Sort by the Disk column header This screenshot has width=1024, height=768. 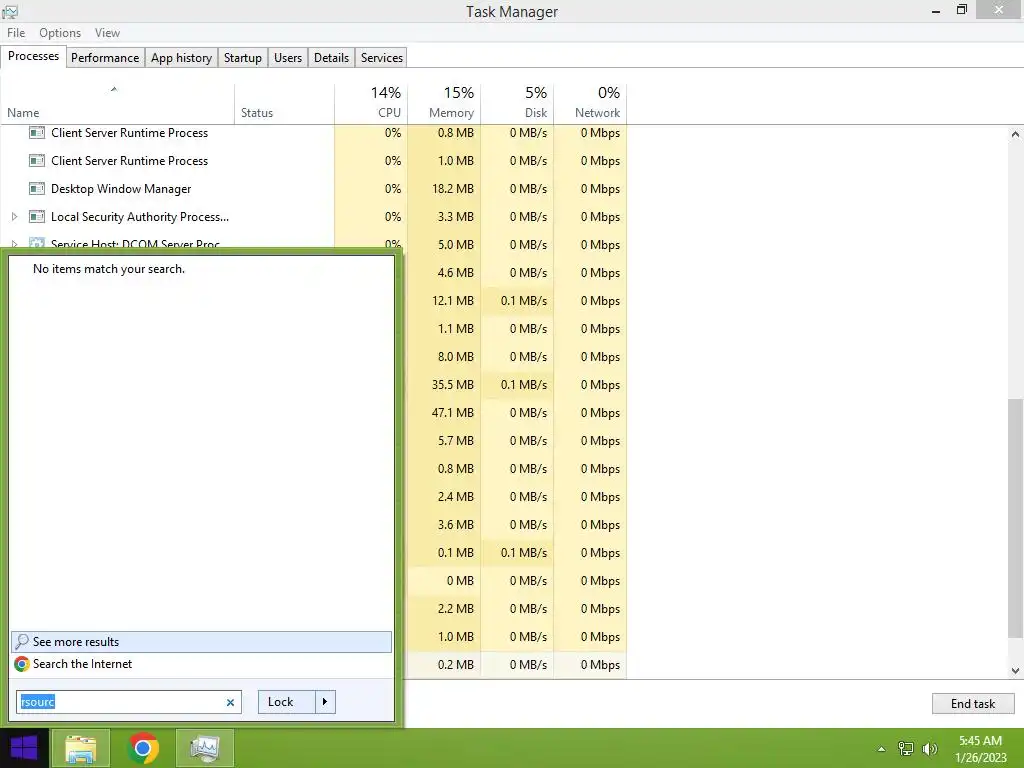tap(518, 103)
